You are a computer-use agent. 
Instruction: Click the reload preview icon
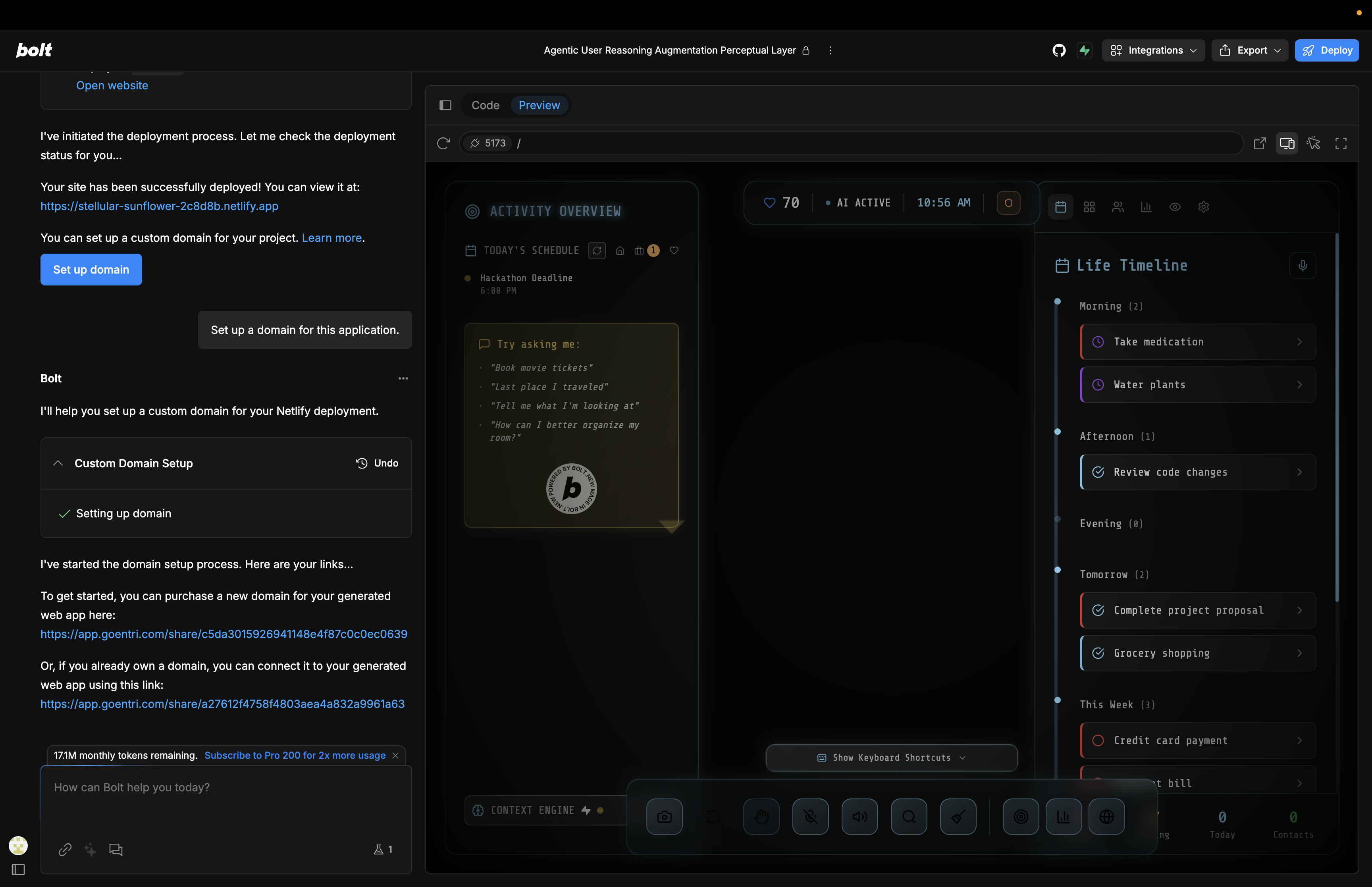(443, 143)
